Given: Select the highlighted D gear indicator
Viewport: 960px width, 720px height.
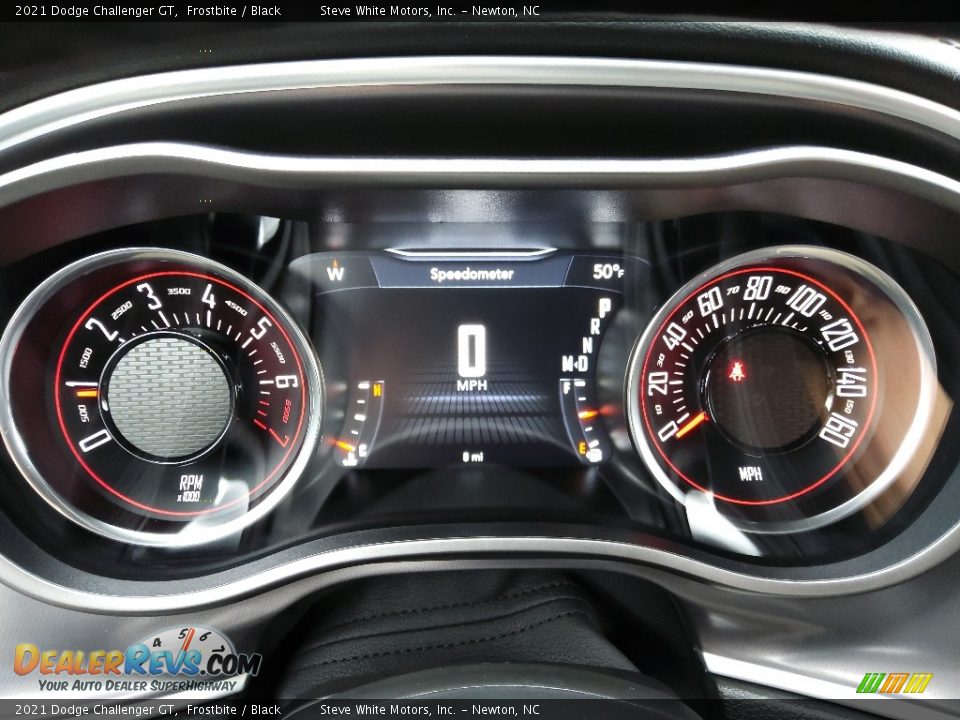Looking at the screenshot, I should 582,364.
